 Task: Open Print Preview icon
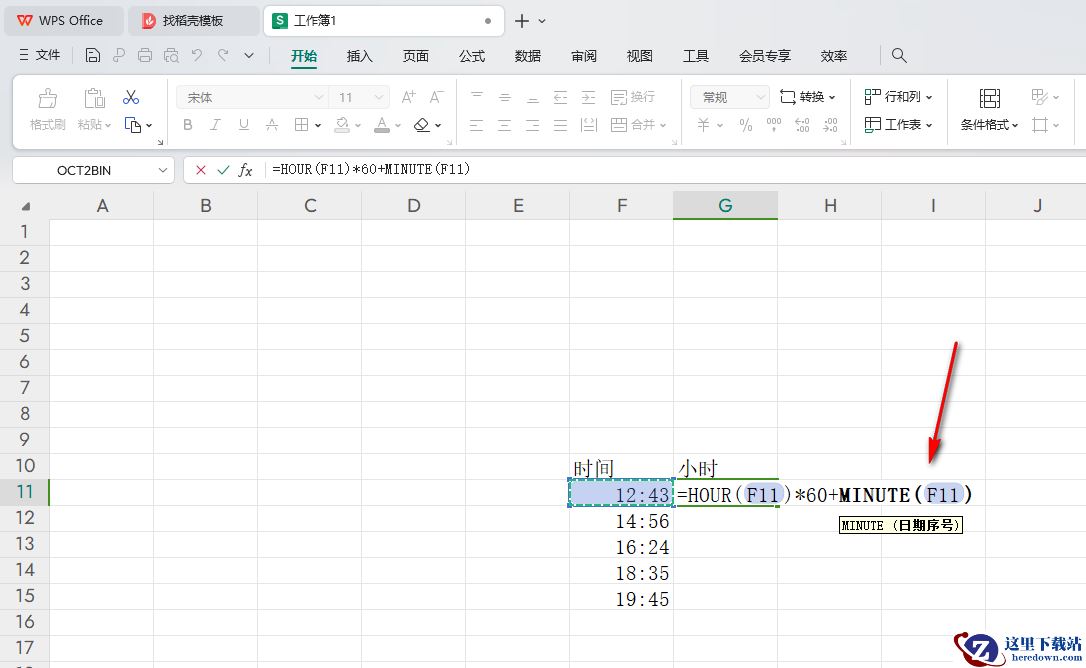pyautogui.click(x=171, y=55)
